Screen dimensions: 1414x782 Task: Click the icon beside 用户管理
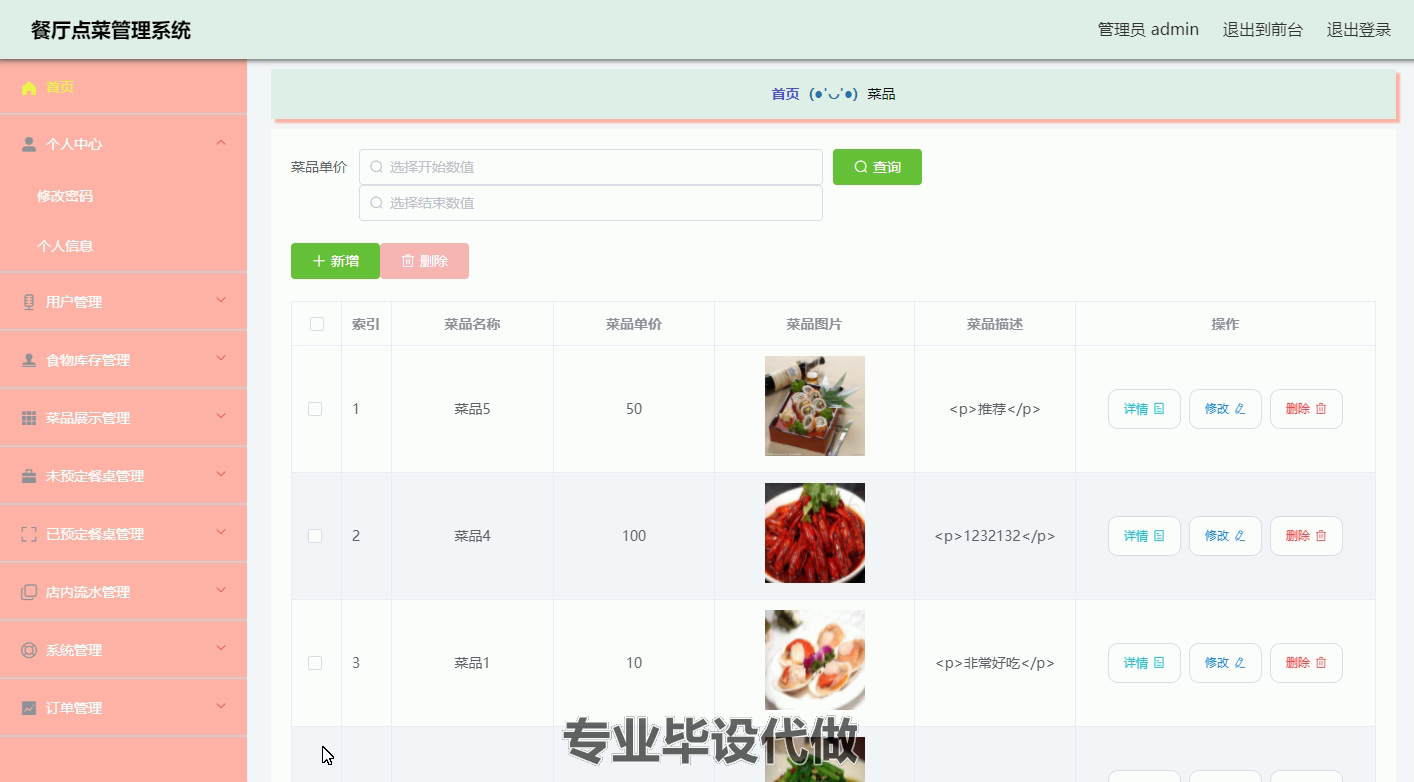(29, 302)
